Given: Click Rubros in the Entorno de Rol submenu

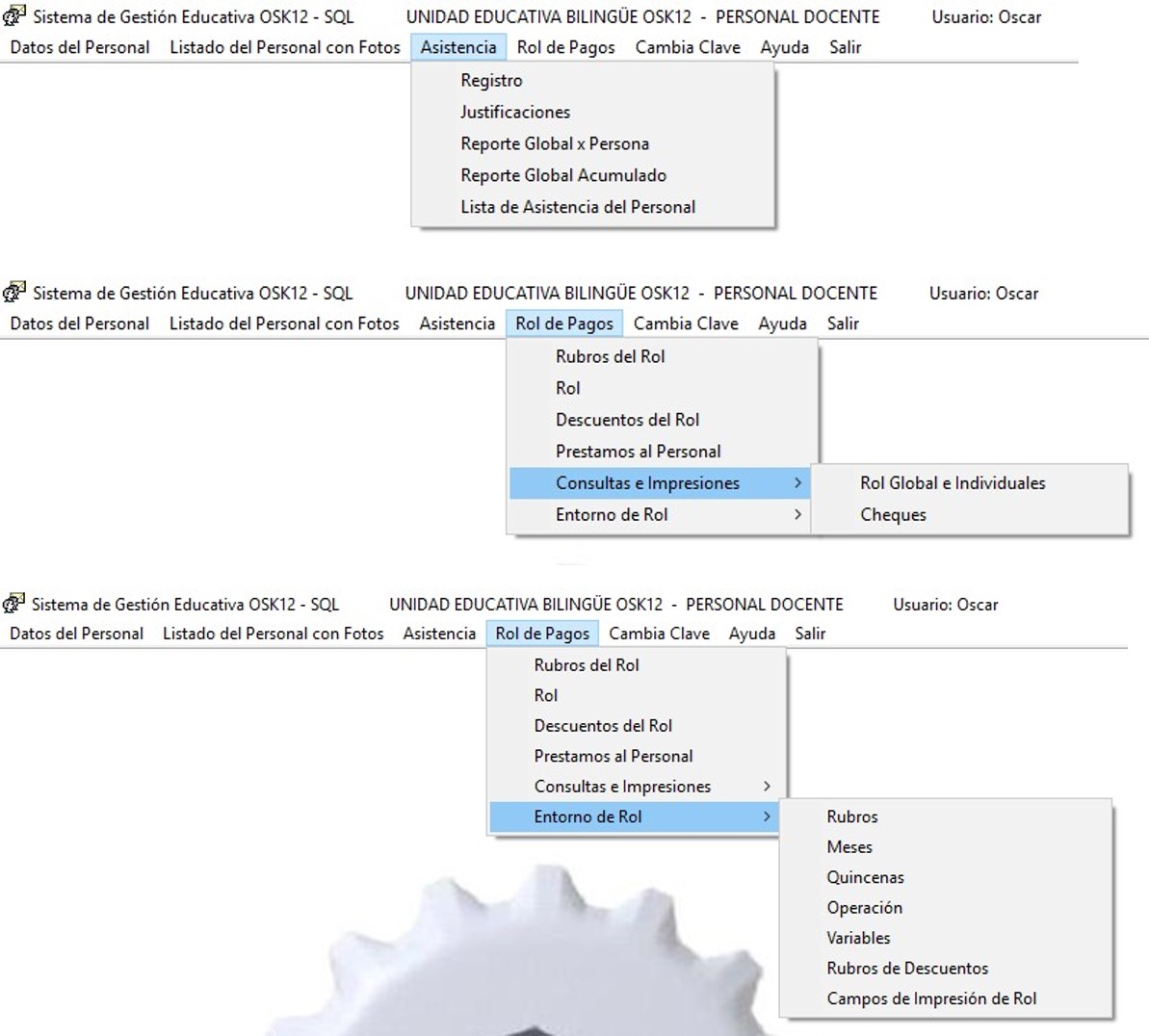Looking at the screenshot, I should click(x=851, y=817).
